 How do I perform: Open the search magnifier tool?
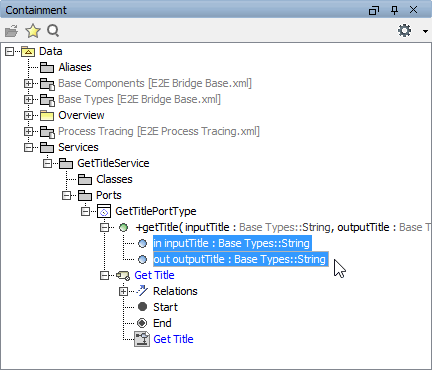[53, 31]
